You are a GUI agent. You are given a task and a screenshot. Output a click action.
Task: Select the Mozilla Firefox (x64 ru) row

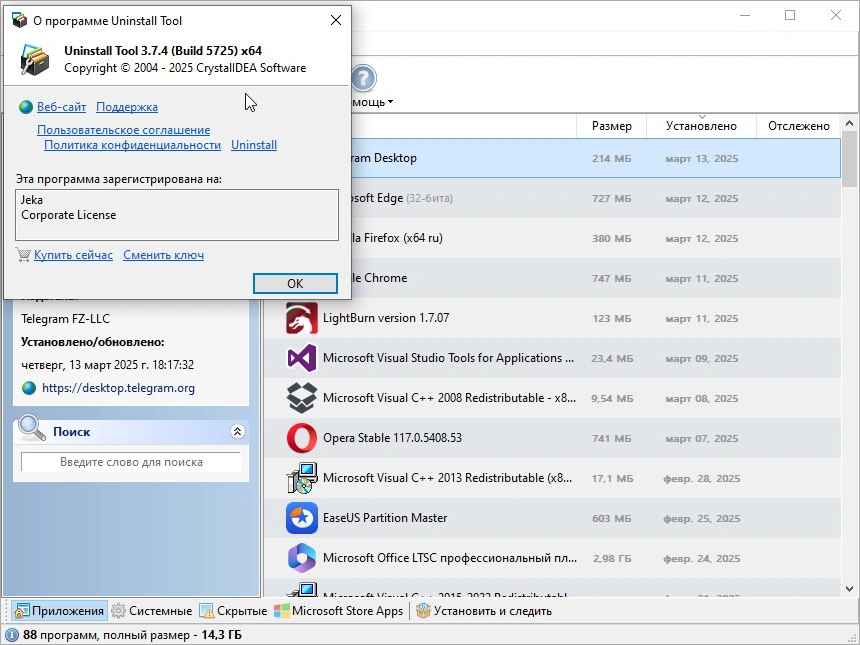[552, 238]
